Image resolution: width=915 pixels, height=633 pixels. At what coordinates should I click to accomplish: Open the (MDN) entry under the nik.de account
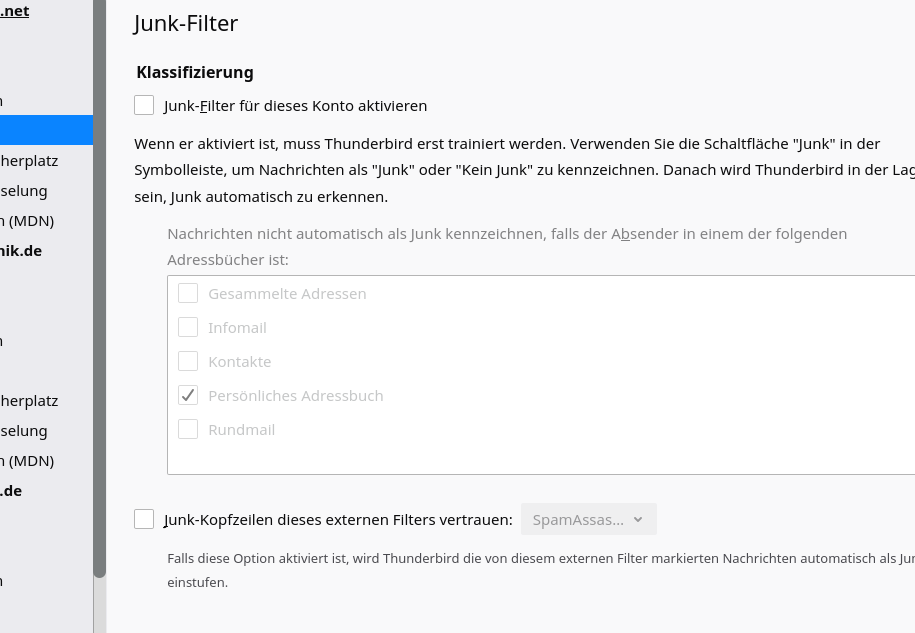(28, 461)
